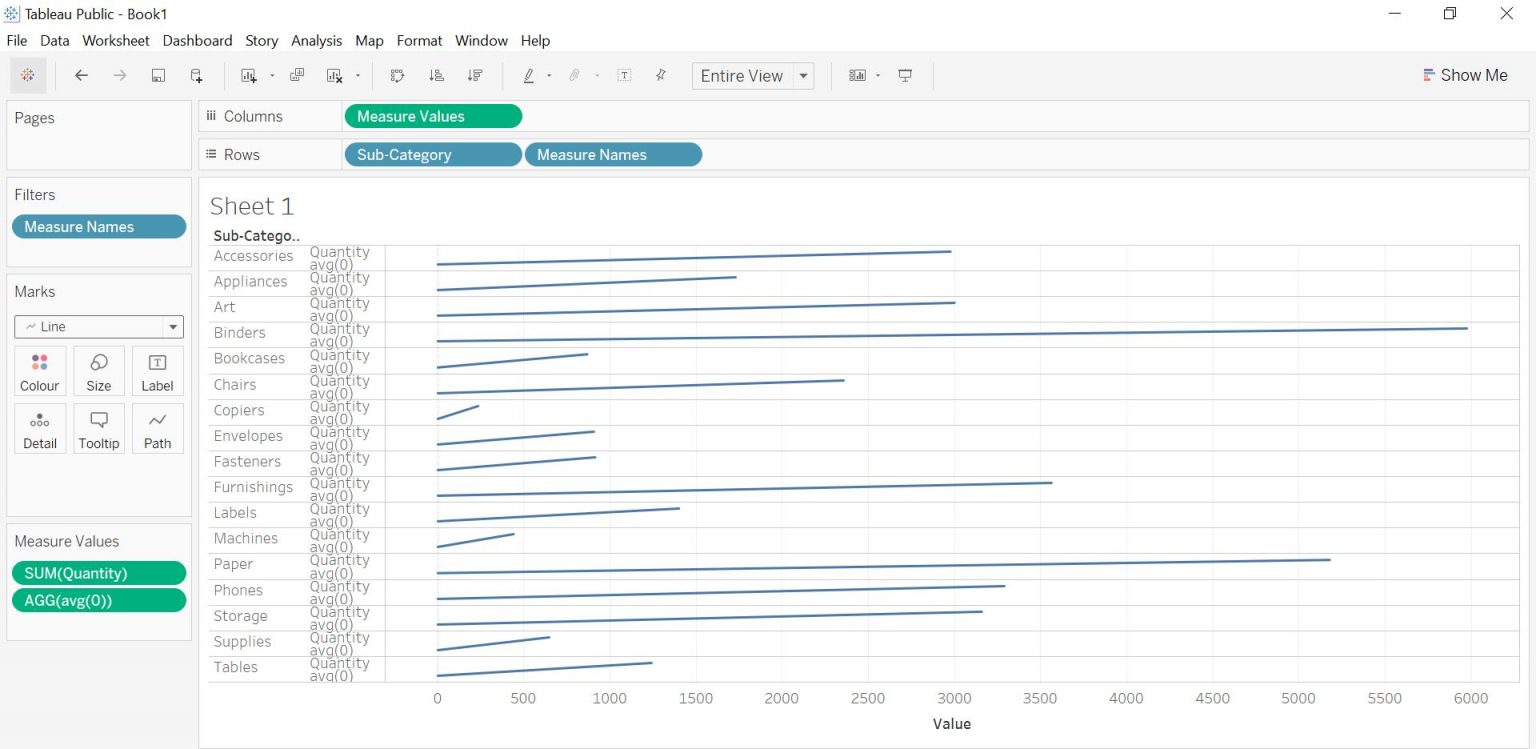Open the Entire View fit dropdown
The width and height of the screenshot is (1536, 749).
coord(804,75)
